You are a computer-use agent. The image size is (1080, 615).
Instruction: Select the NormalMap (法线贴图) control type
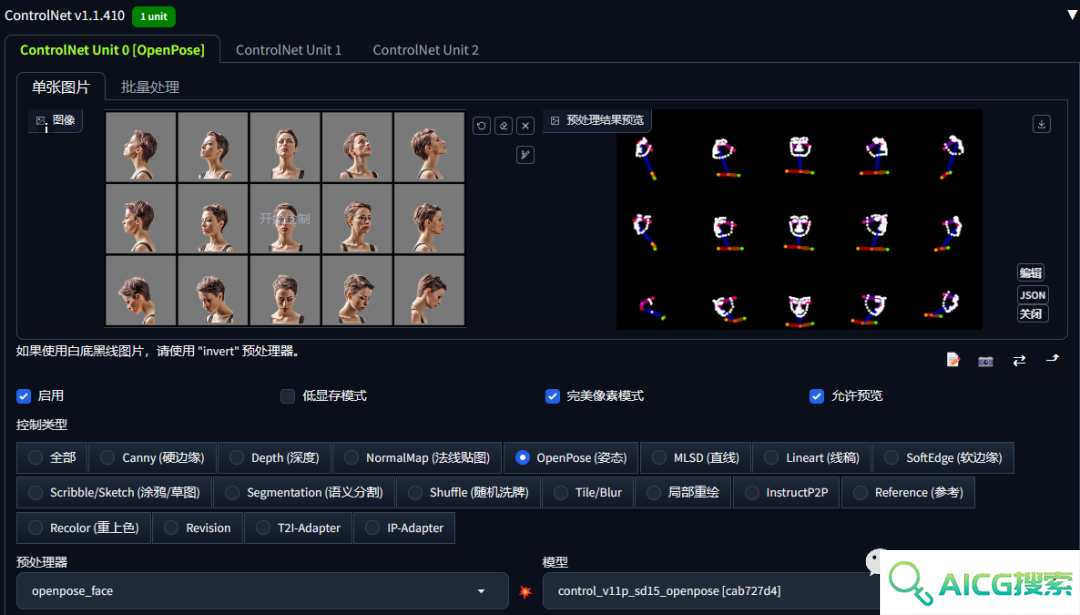[x=417, y=457]
